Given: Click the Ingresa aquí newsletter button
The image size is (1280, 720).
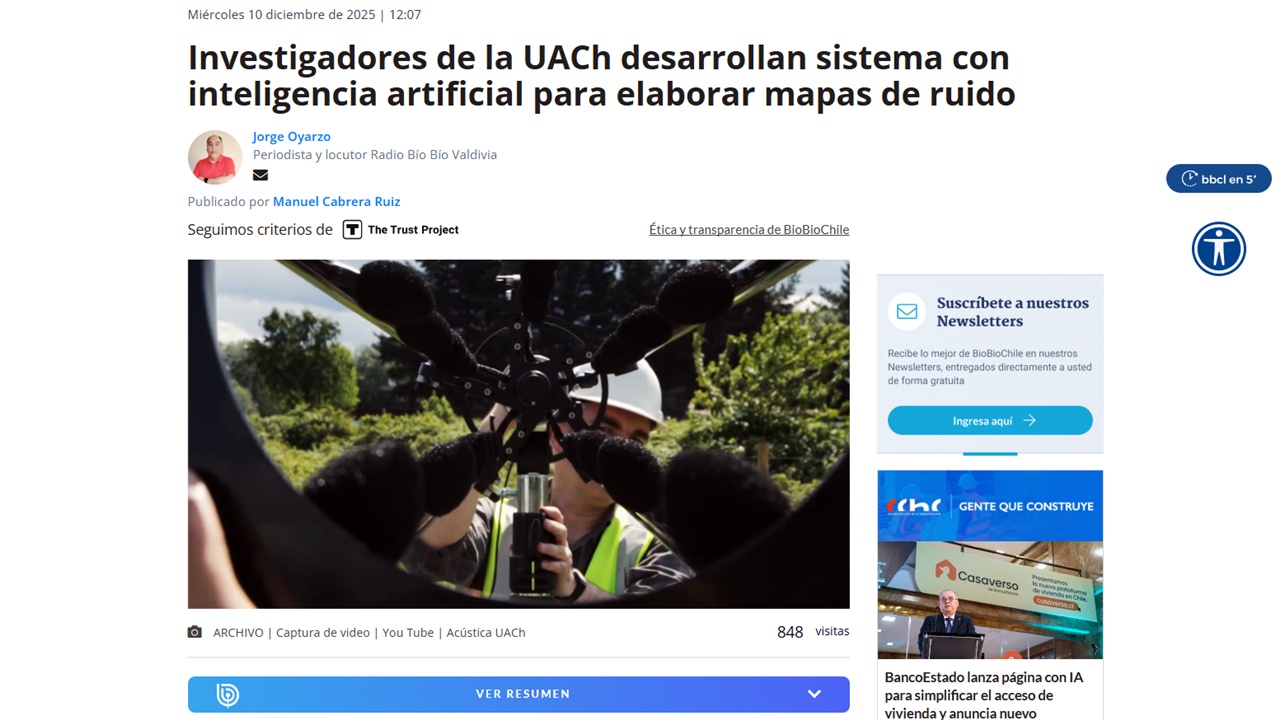Looking at the screenshot, I should click(x=990, y=421).
